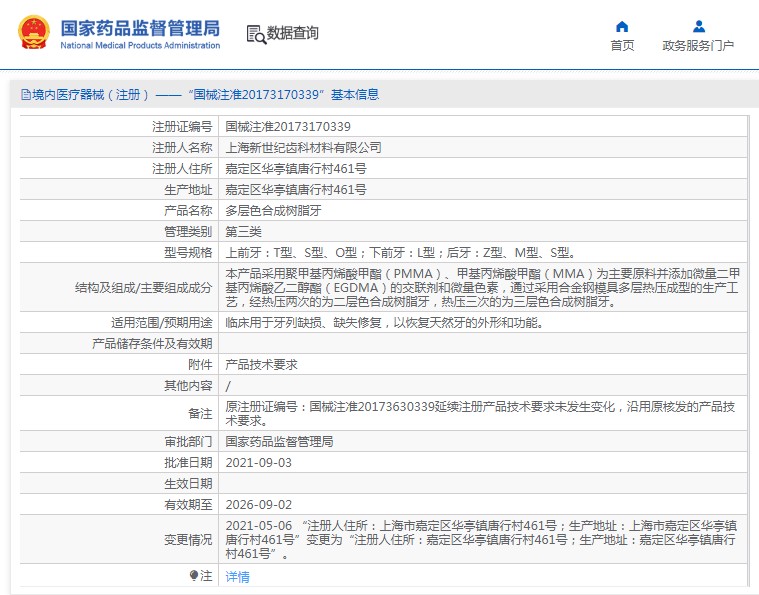Click expiry date 2026-09-02 value
The width and height of the screenshot is (759, 595).
coord(259,505)
